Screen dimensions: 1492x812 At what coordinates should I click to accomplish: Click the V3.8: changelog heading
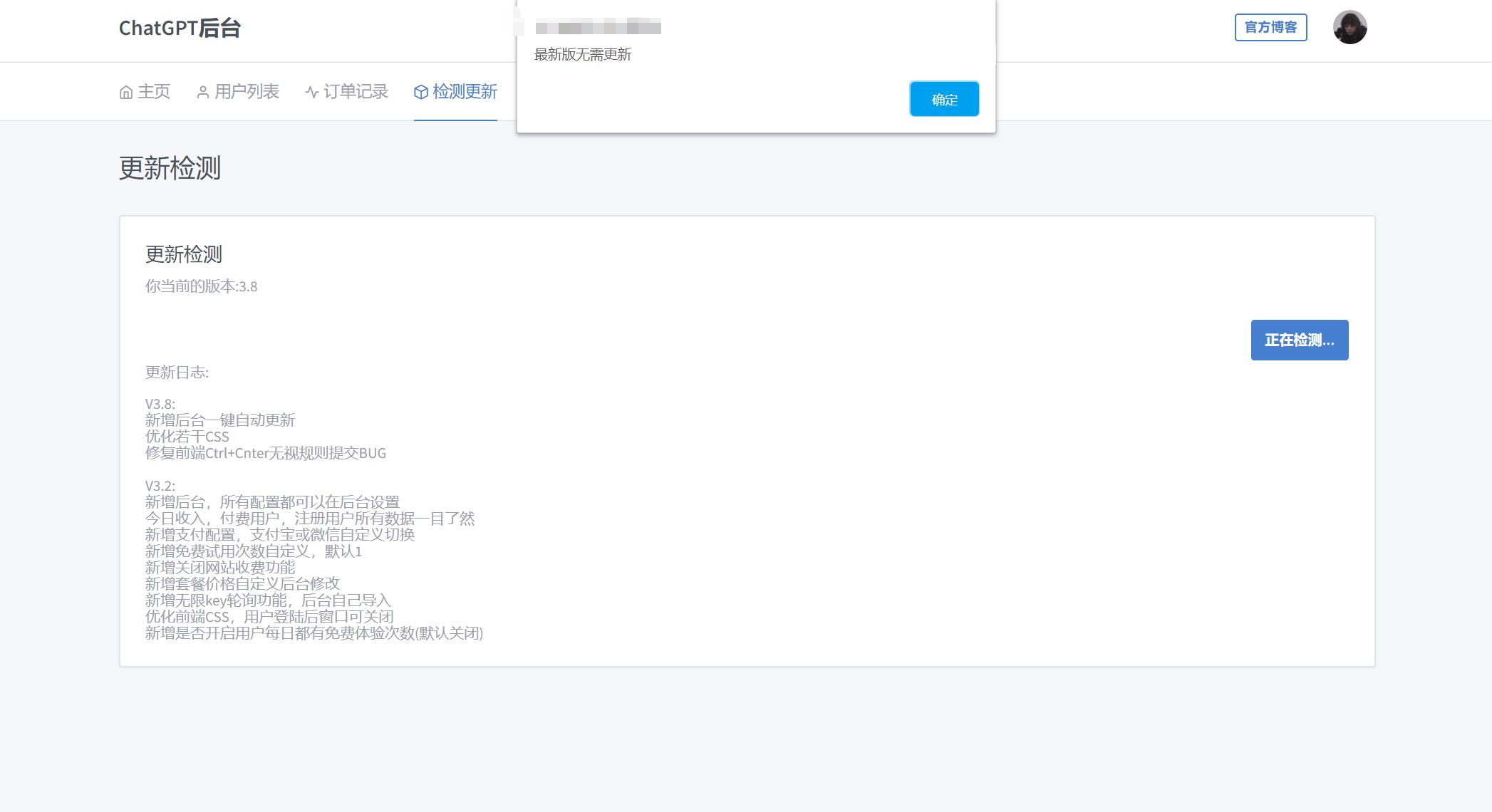tap(160, 404)
